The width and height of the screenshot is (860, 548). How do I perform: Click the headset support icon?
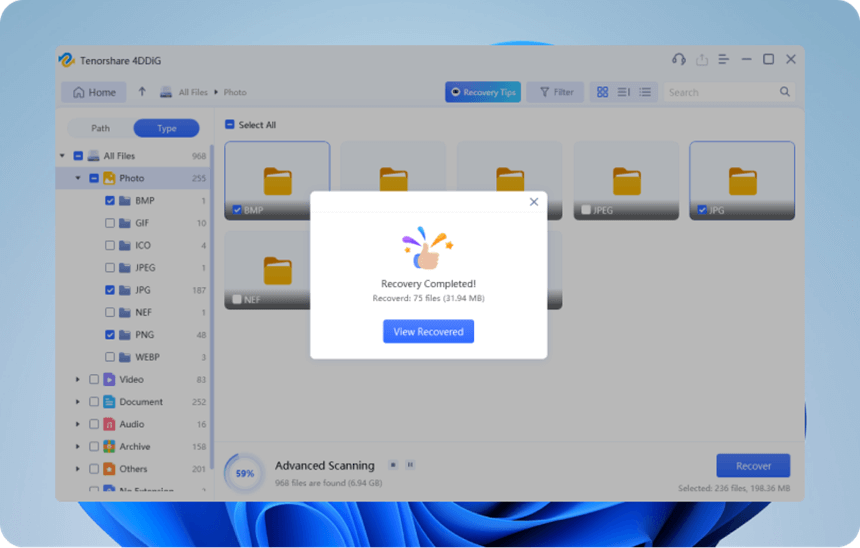point(679,60)
